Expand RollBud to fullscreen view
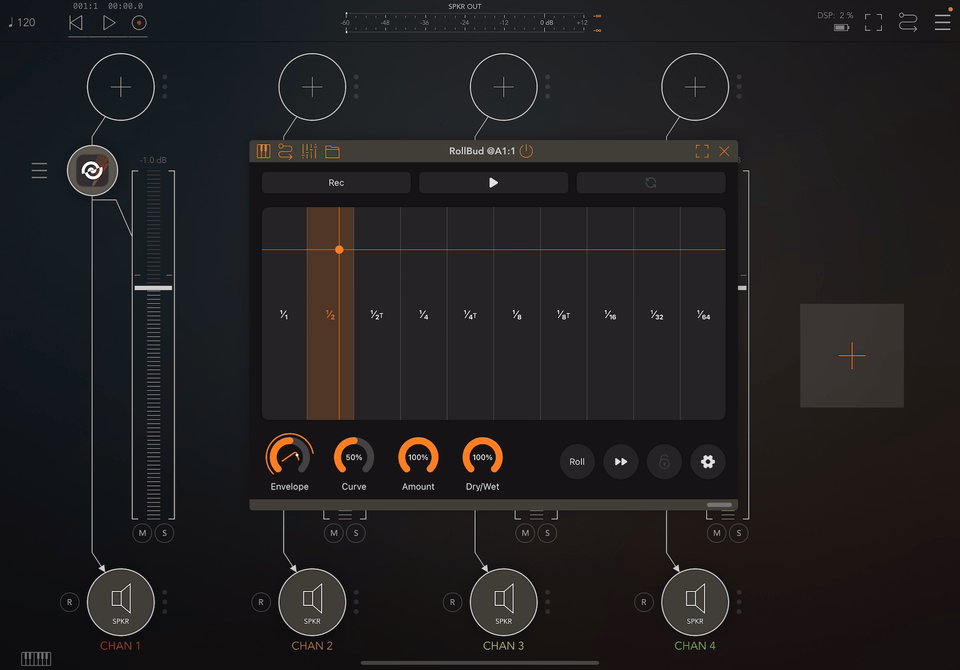 (x=702, y=151)
